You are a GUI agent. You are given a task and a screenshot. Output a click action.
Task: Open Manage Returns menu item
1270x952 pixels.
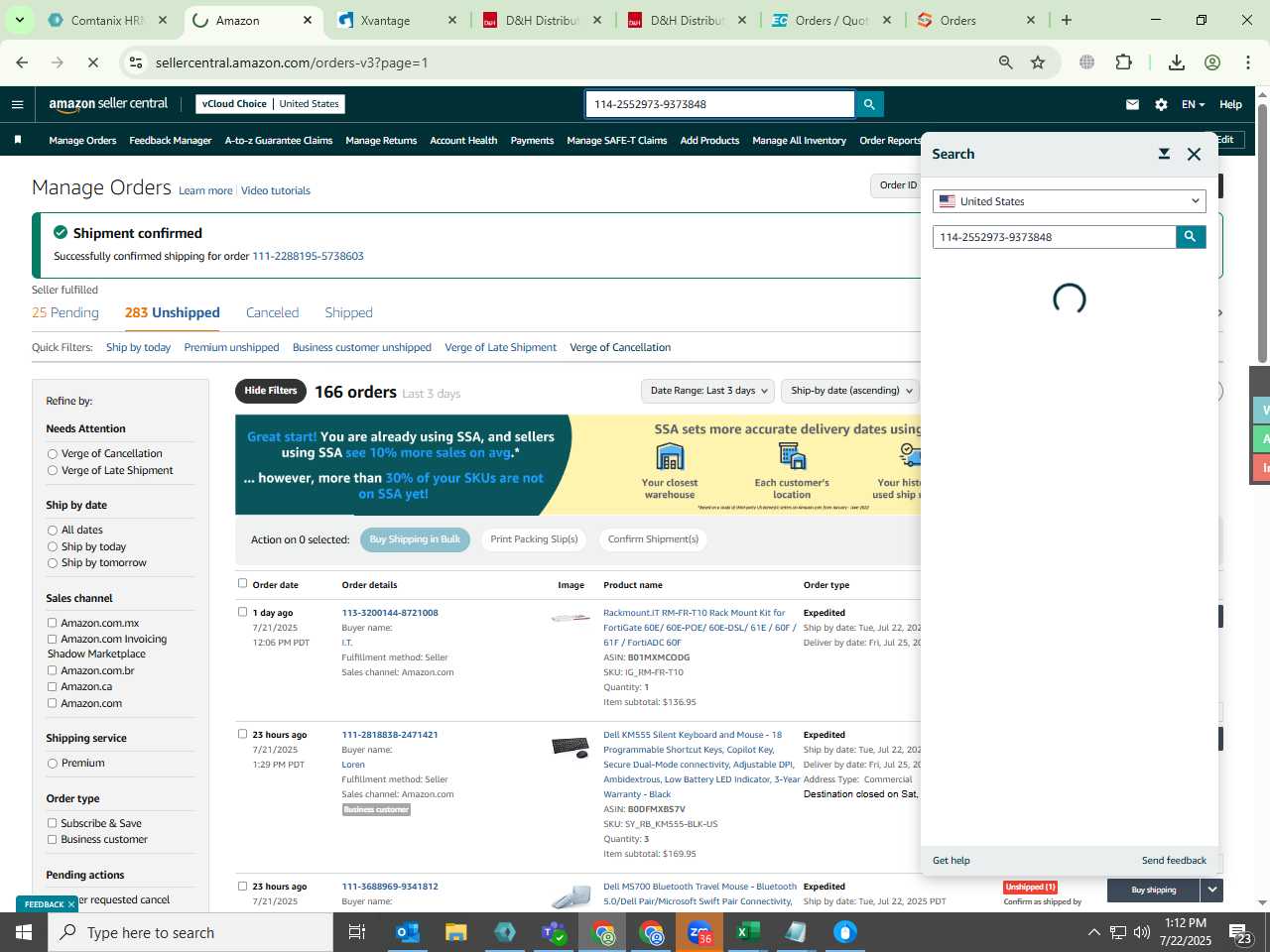tap(381, 141)
